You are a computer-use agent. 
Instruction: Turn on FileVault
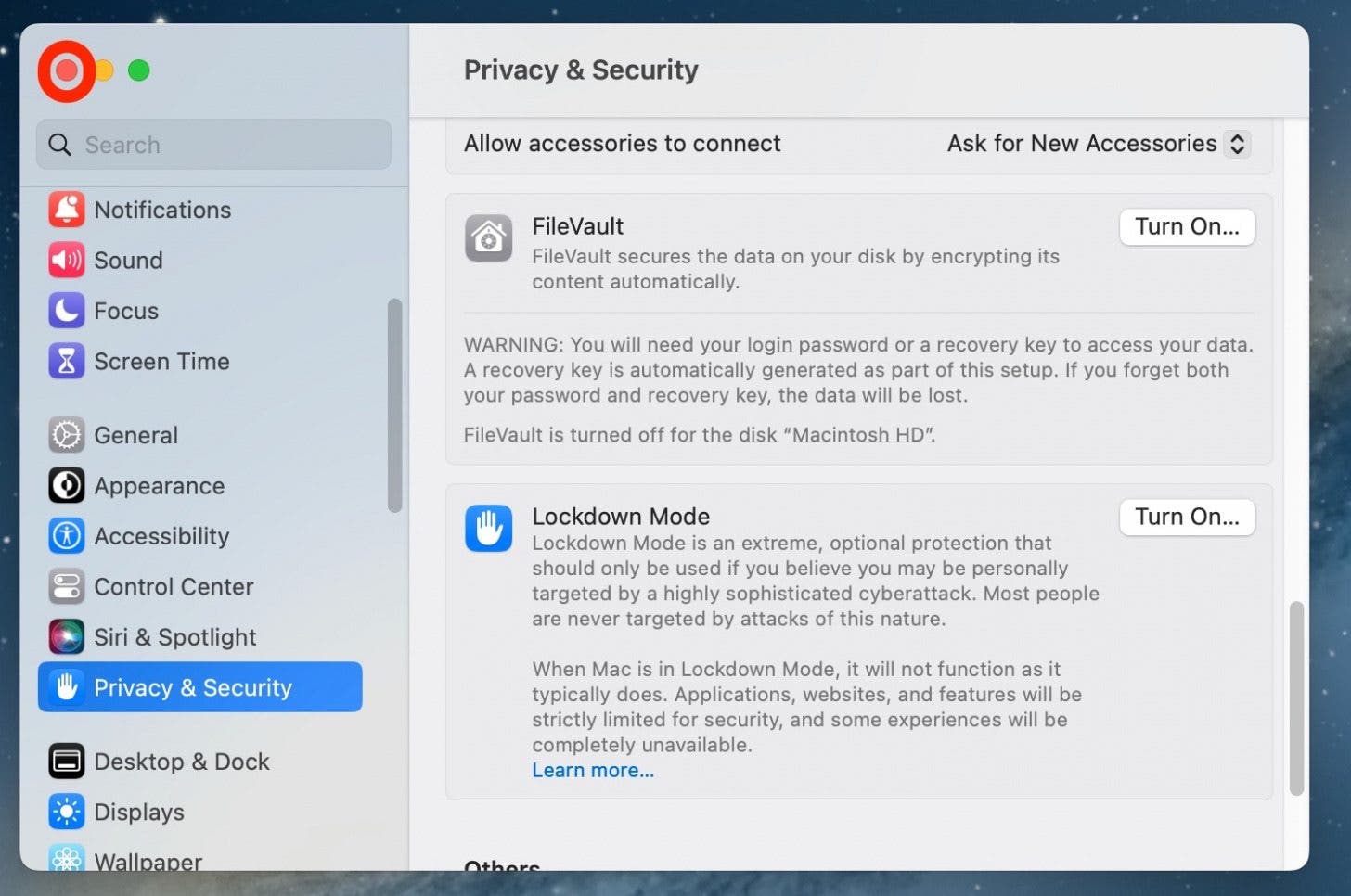[1188, 227]
